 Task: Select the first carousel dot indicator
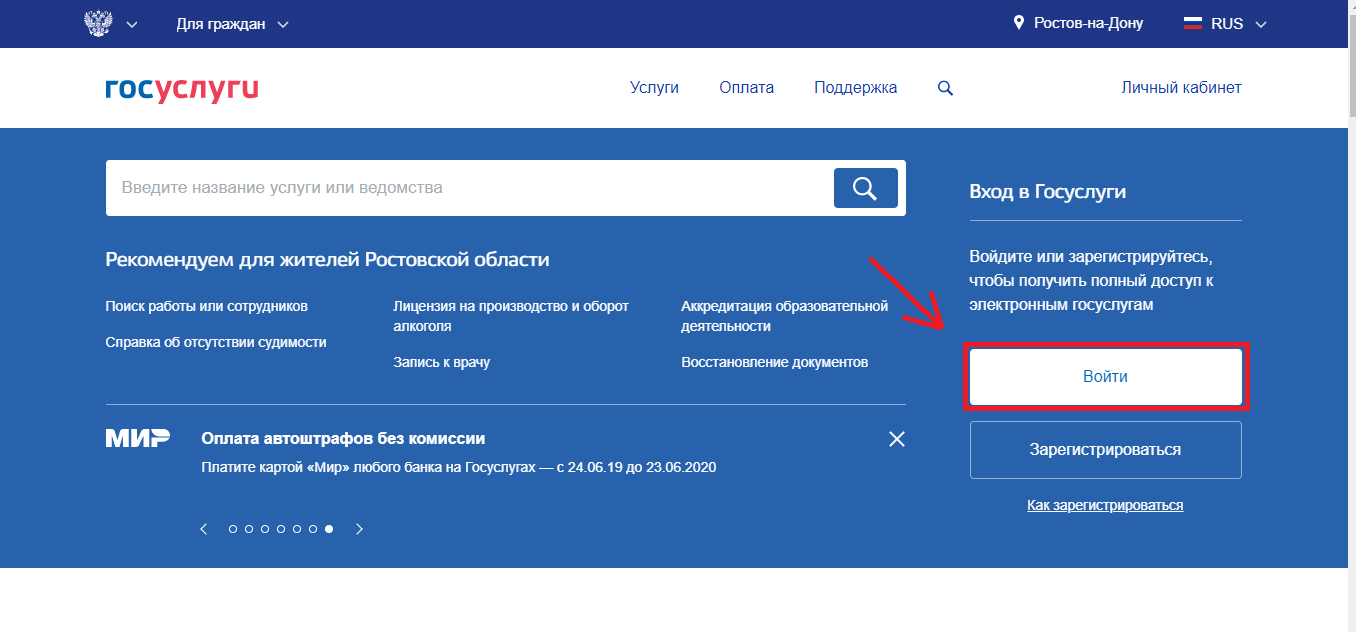(233, 529)
